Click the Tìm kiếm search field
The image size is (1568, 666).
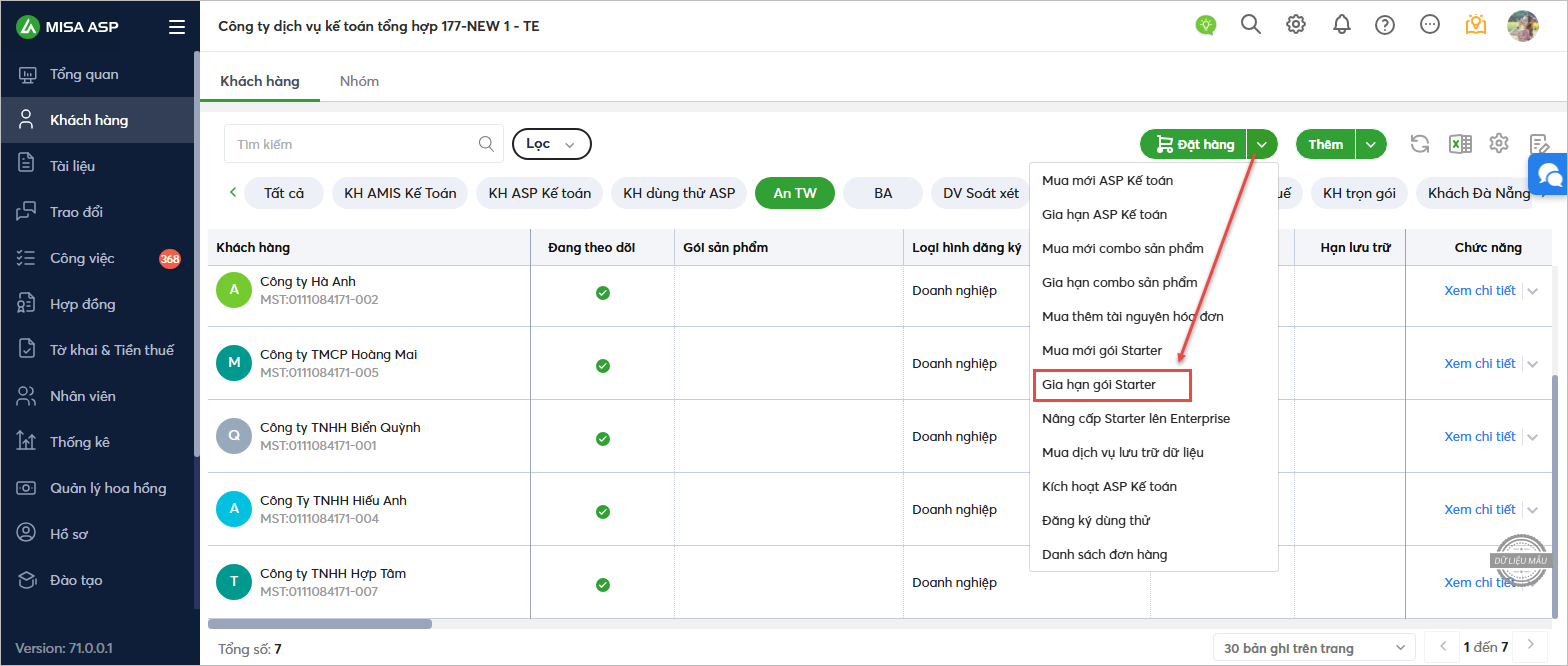point(364,144)
